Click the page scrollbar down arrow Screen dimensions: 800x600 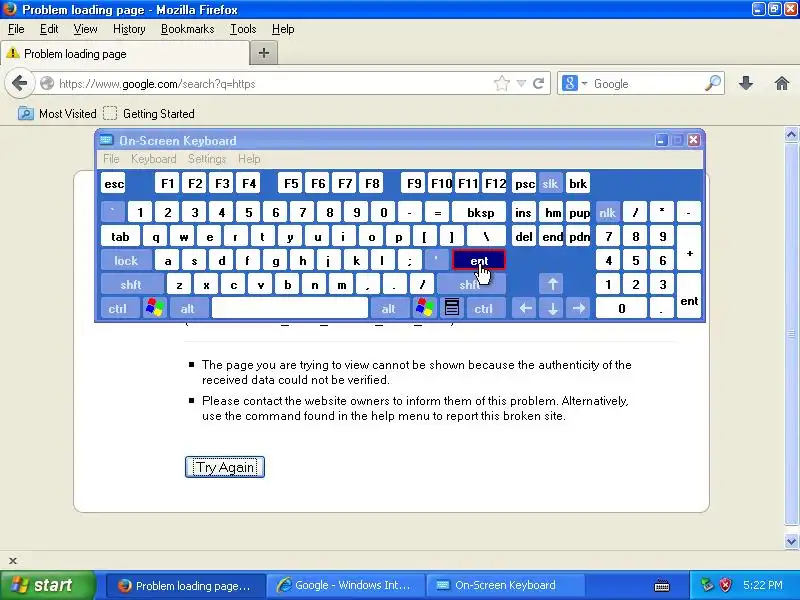tap(791, 541)
